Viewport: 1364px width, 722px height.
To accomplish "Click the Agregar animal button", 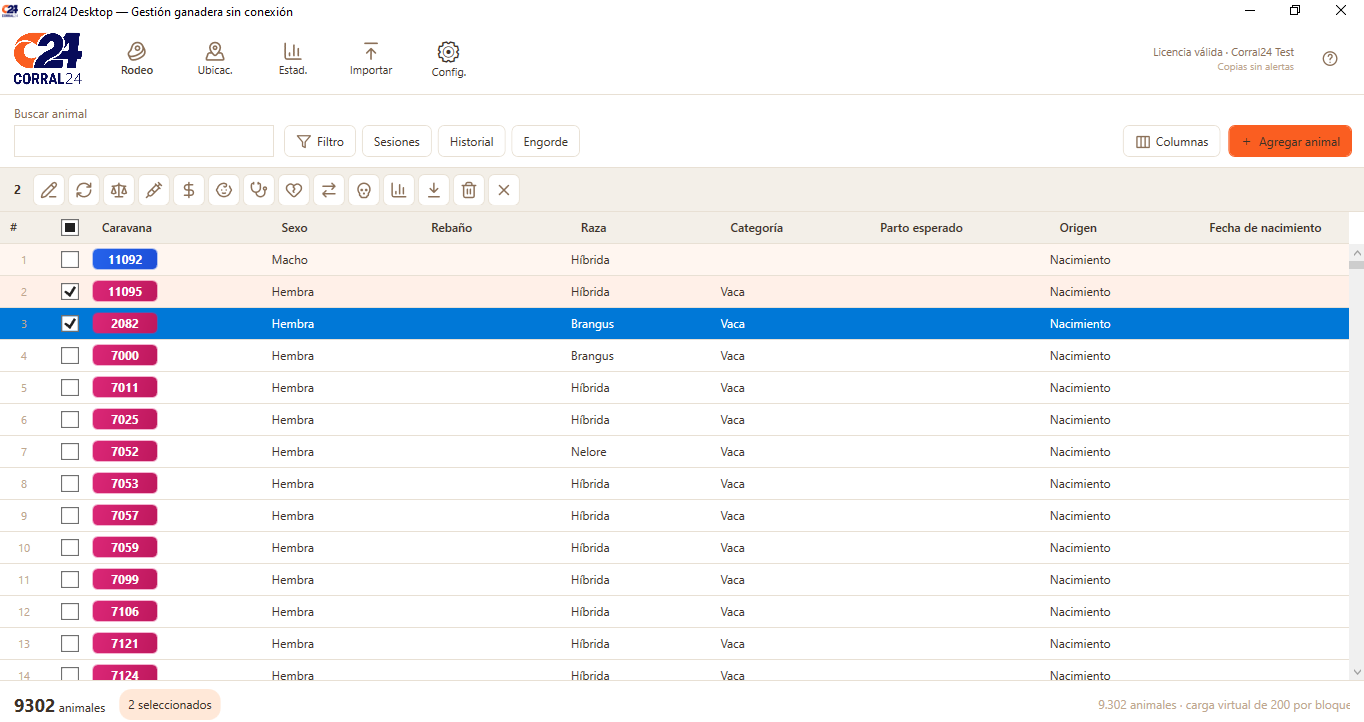I will [1290, 142].
